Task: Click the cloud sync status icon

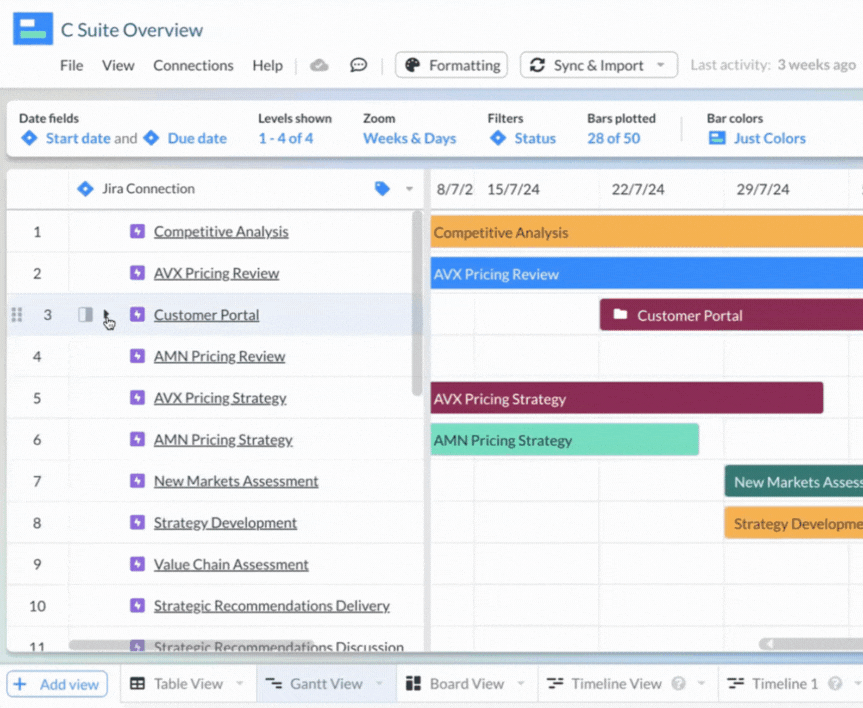Action: tap(320, 65)
